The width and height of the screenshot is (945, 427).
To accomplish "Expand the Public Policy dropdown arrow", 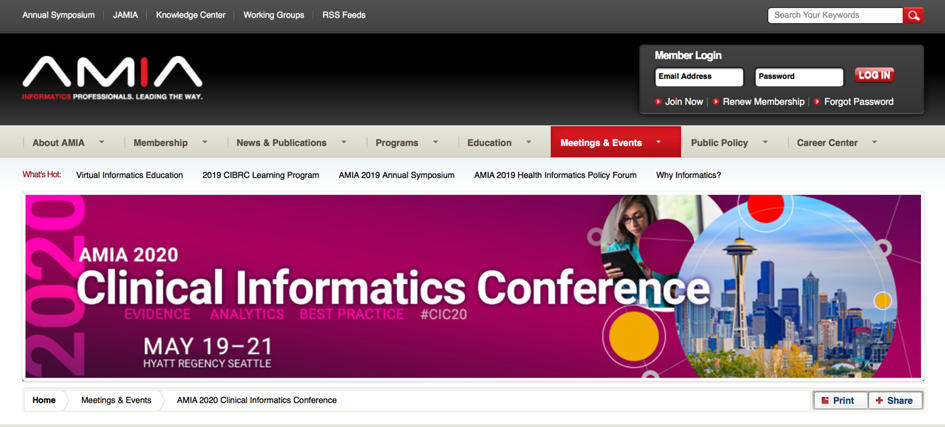I will tap(765, 142).
